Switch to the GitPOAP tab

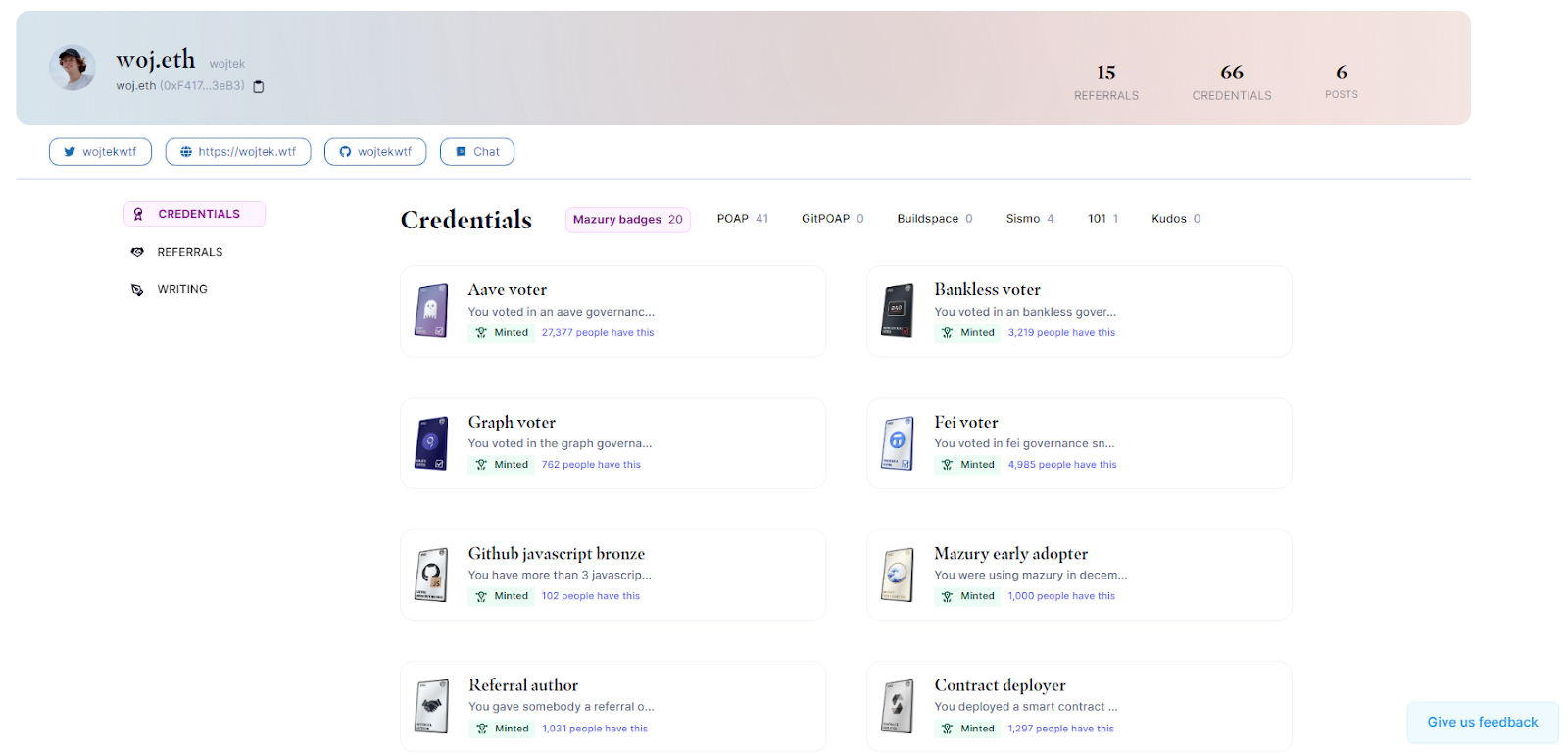tap(833, 219)
